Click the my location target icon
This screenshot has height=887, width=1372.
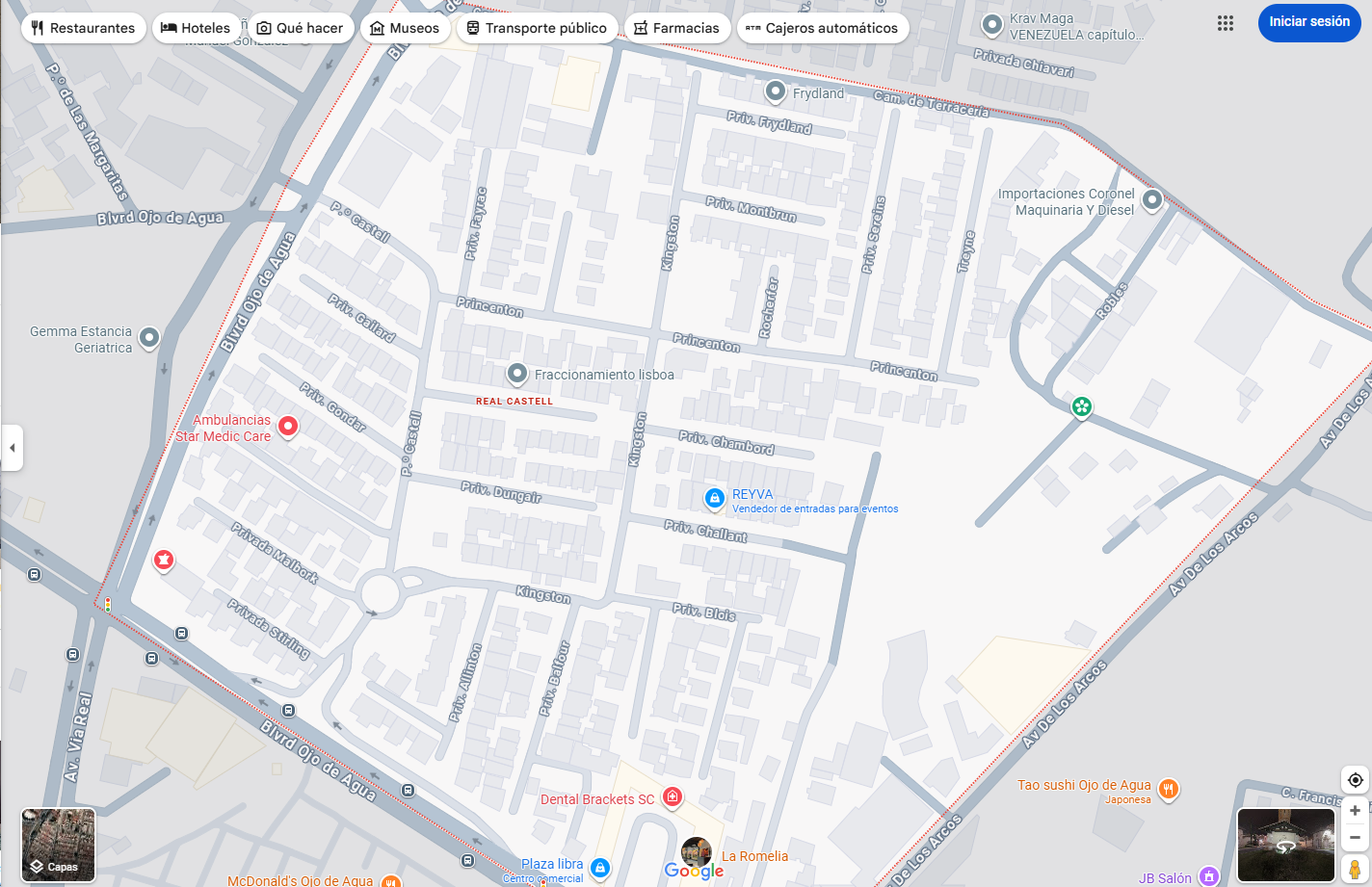(1355, 780)
